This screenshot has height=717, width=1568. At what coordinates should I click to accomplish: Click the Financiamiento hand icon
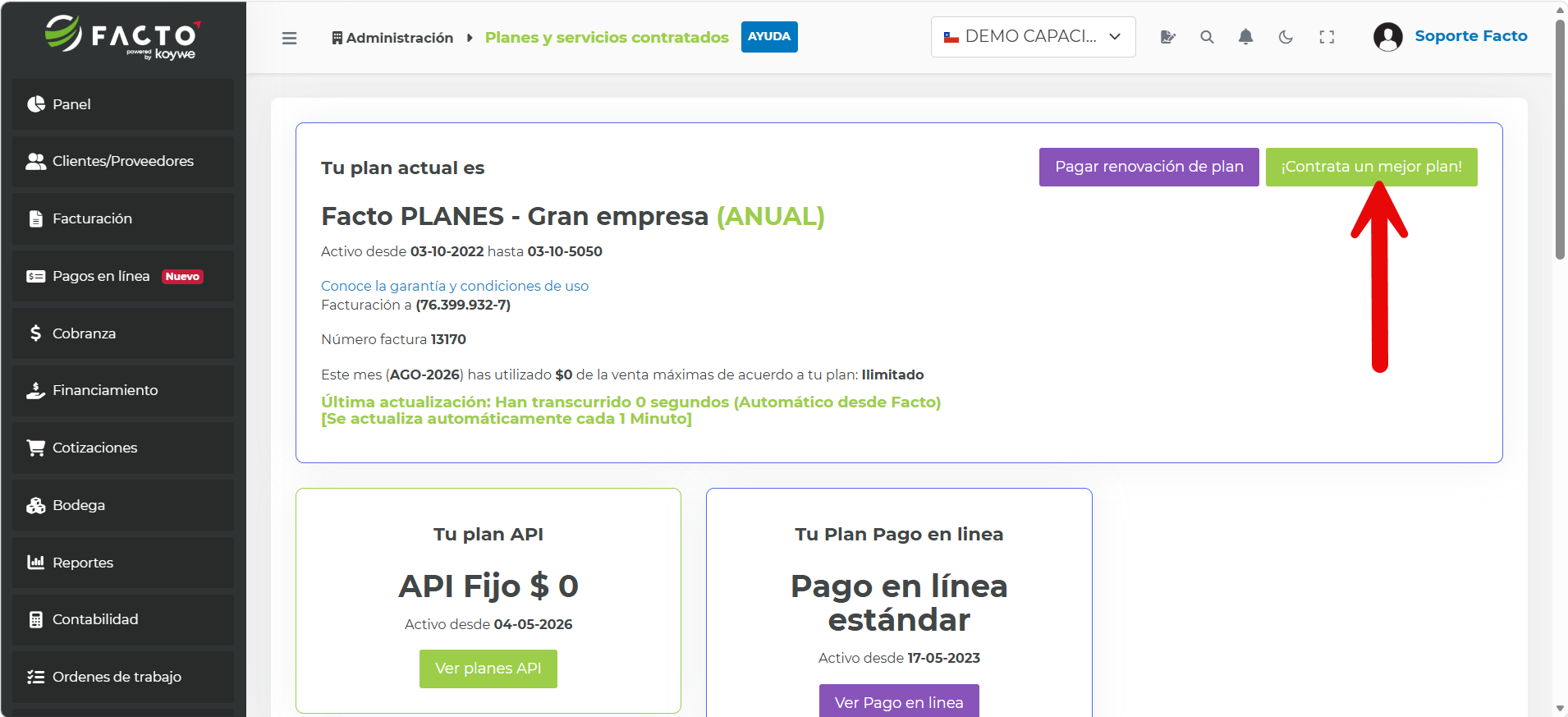click(x=36, y=390)
